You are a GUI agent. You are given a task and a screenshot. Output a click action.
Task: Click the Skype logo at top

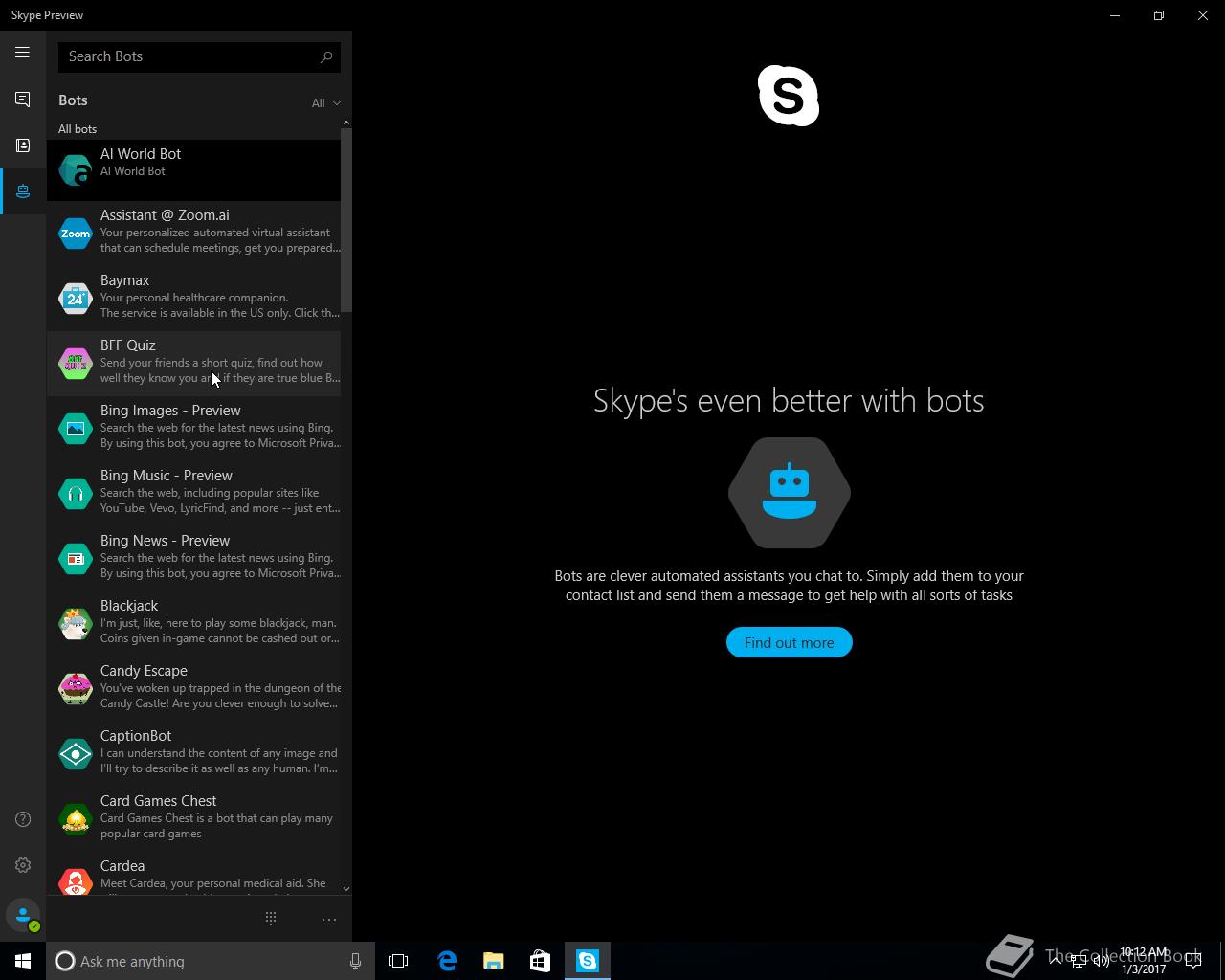[789, 96]
